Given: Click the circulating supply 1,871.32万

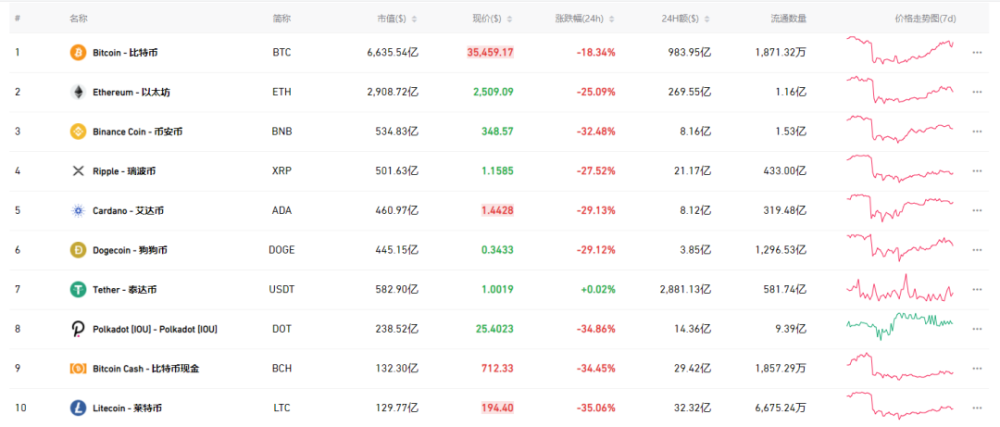Looking at the screenshot, I should coord(780,53).
